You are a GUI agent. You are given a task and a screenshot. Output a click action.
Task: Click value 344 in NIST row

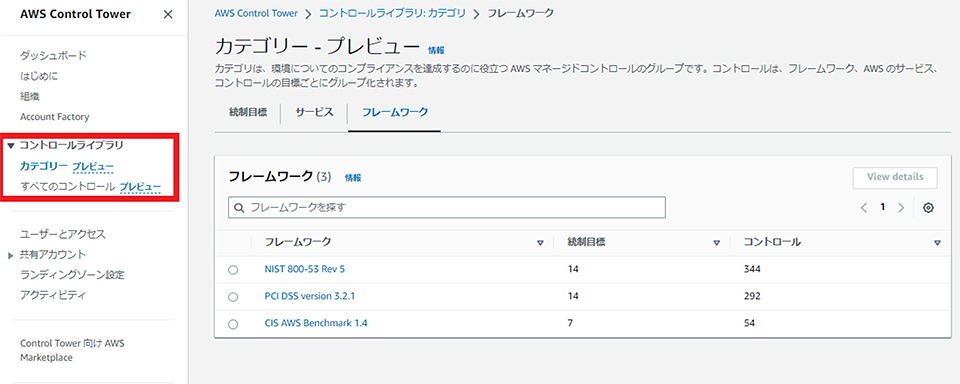coord(752,269)
